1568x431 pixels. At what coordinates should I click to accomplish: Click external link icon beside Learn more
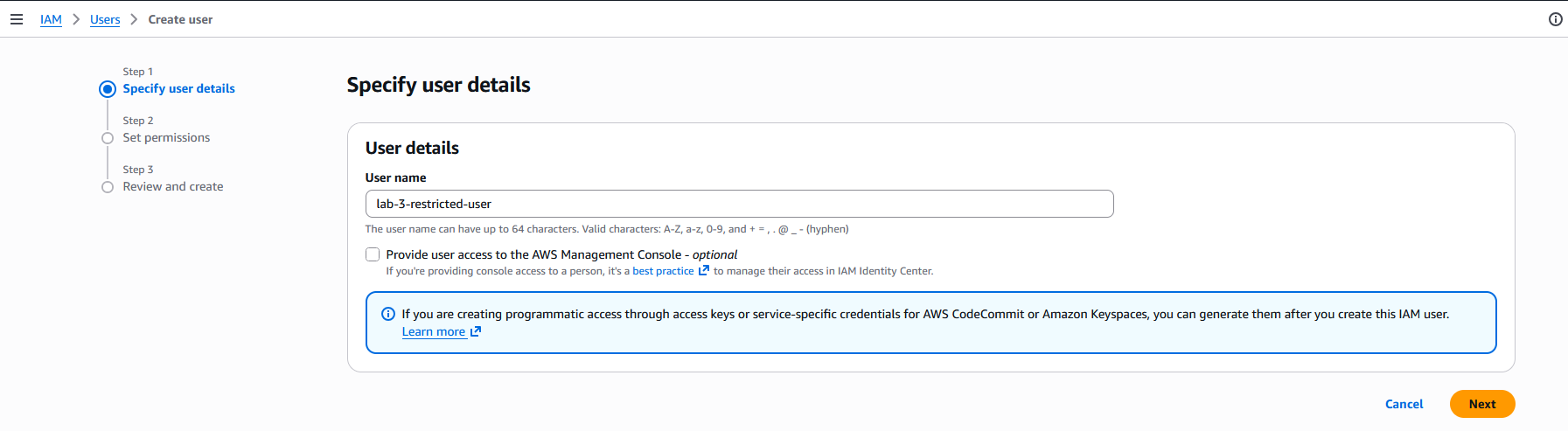click(x=476, y=331)
